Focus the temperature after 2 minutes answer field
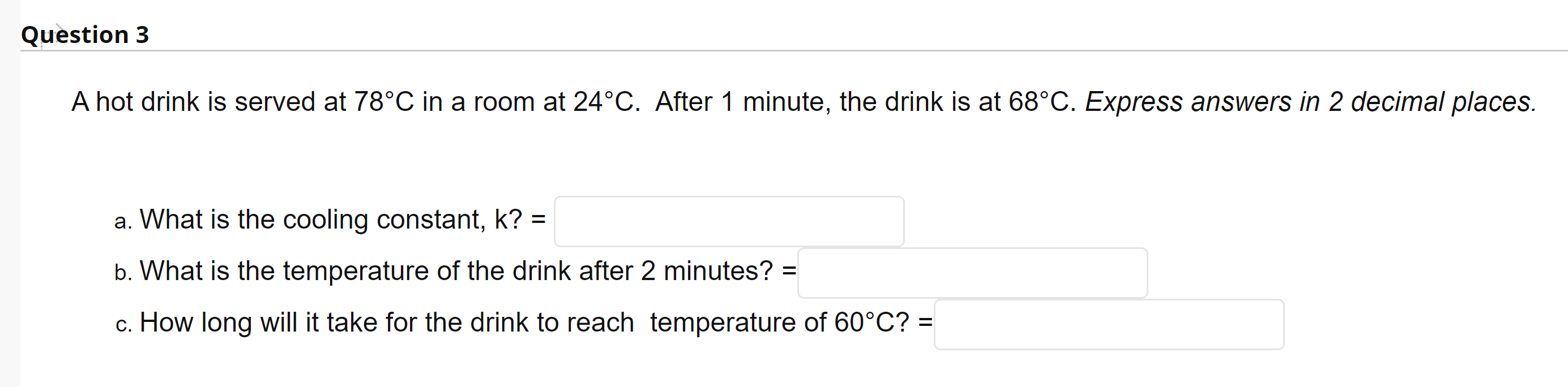 (973, 273)
